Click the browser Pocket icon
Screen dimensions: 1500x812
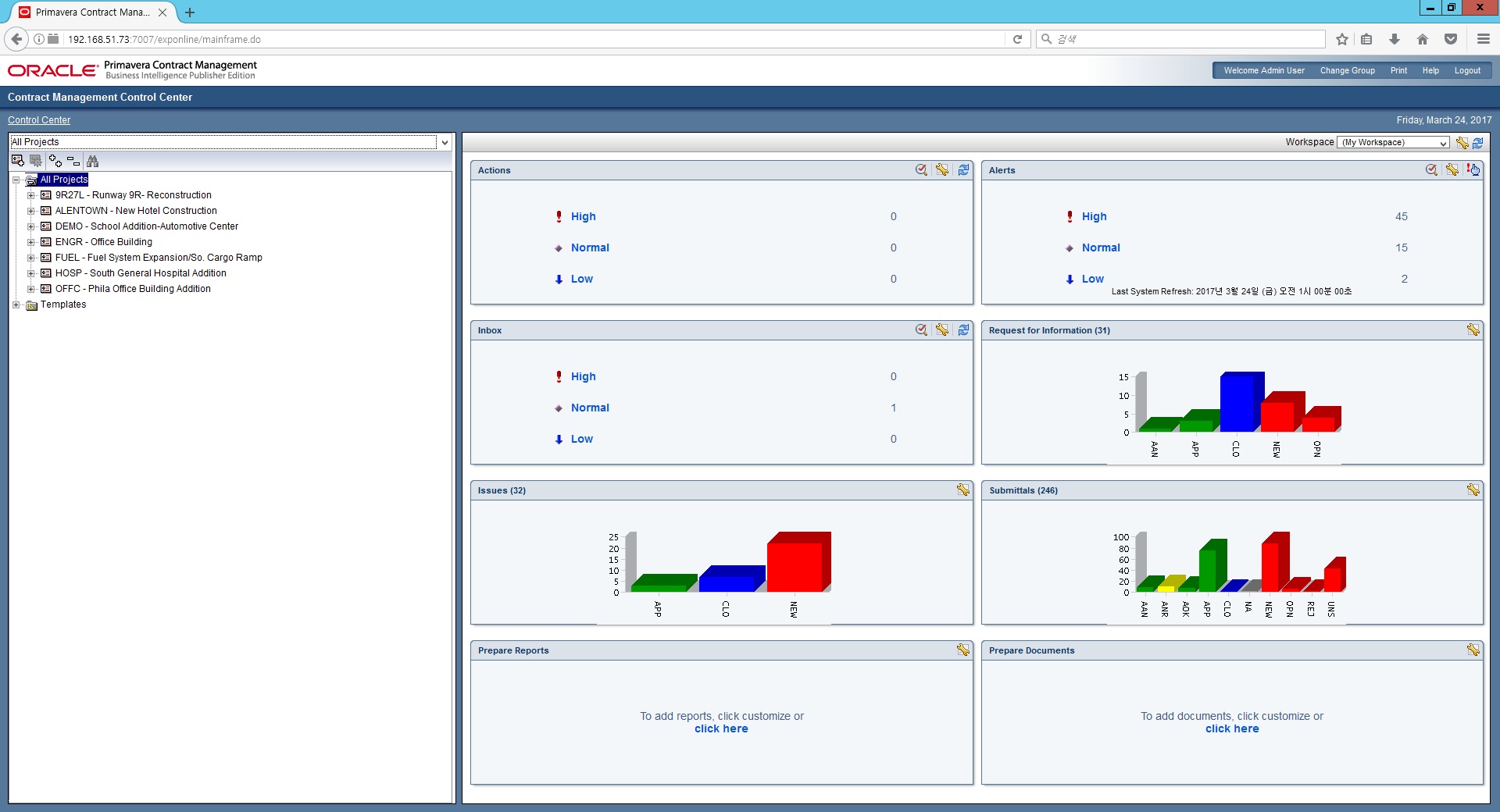pos(1451,39)
